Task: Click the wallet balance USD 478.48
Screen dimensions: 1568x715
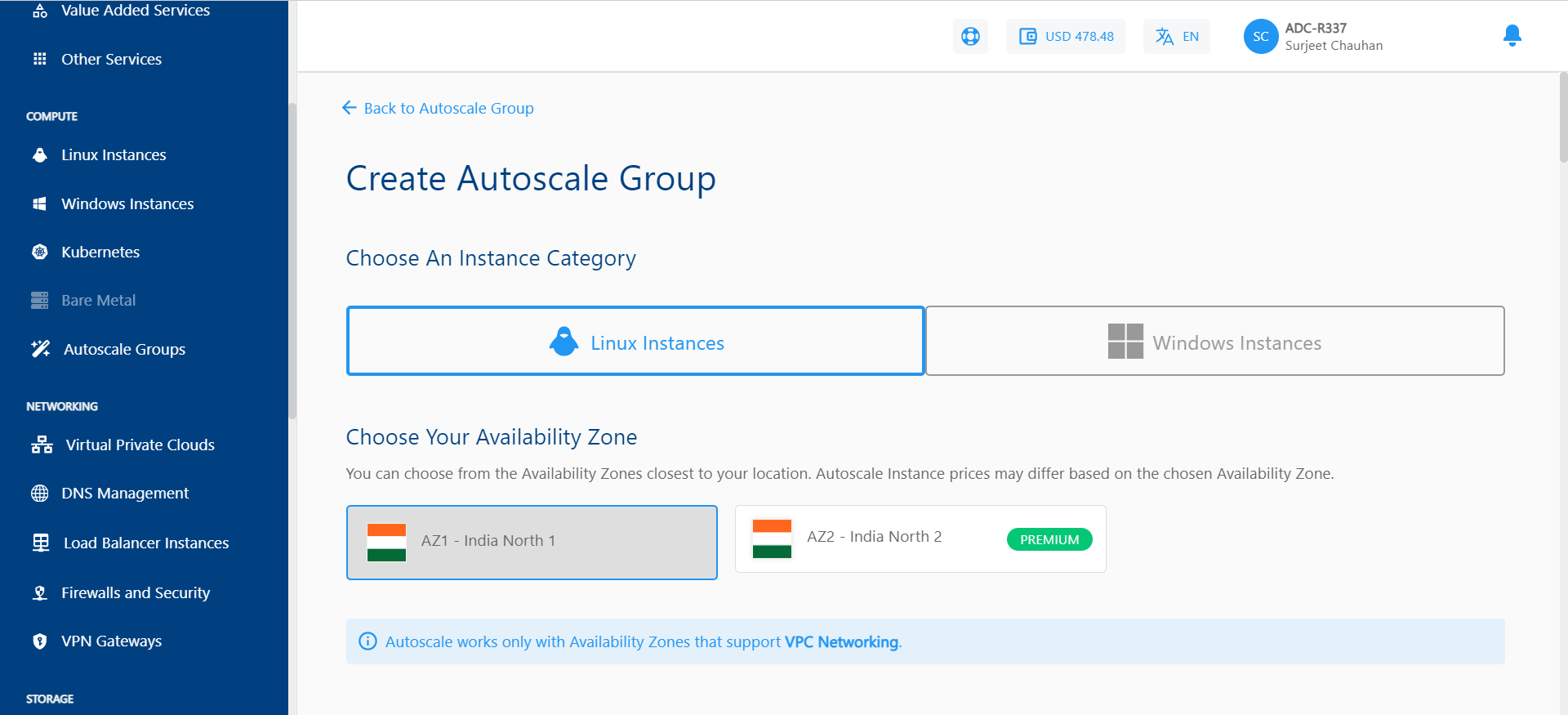Action: point(1066,37)
